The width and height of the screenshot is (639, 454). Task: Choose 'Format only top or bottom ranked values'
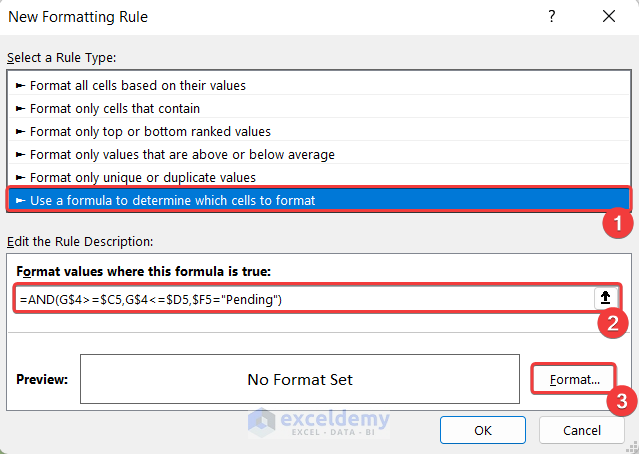pos(150,131)
